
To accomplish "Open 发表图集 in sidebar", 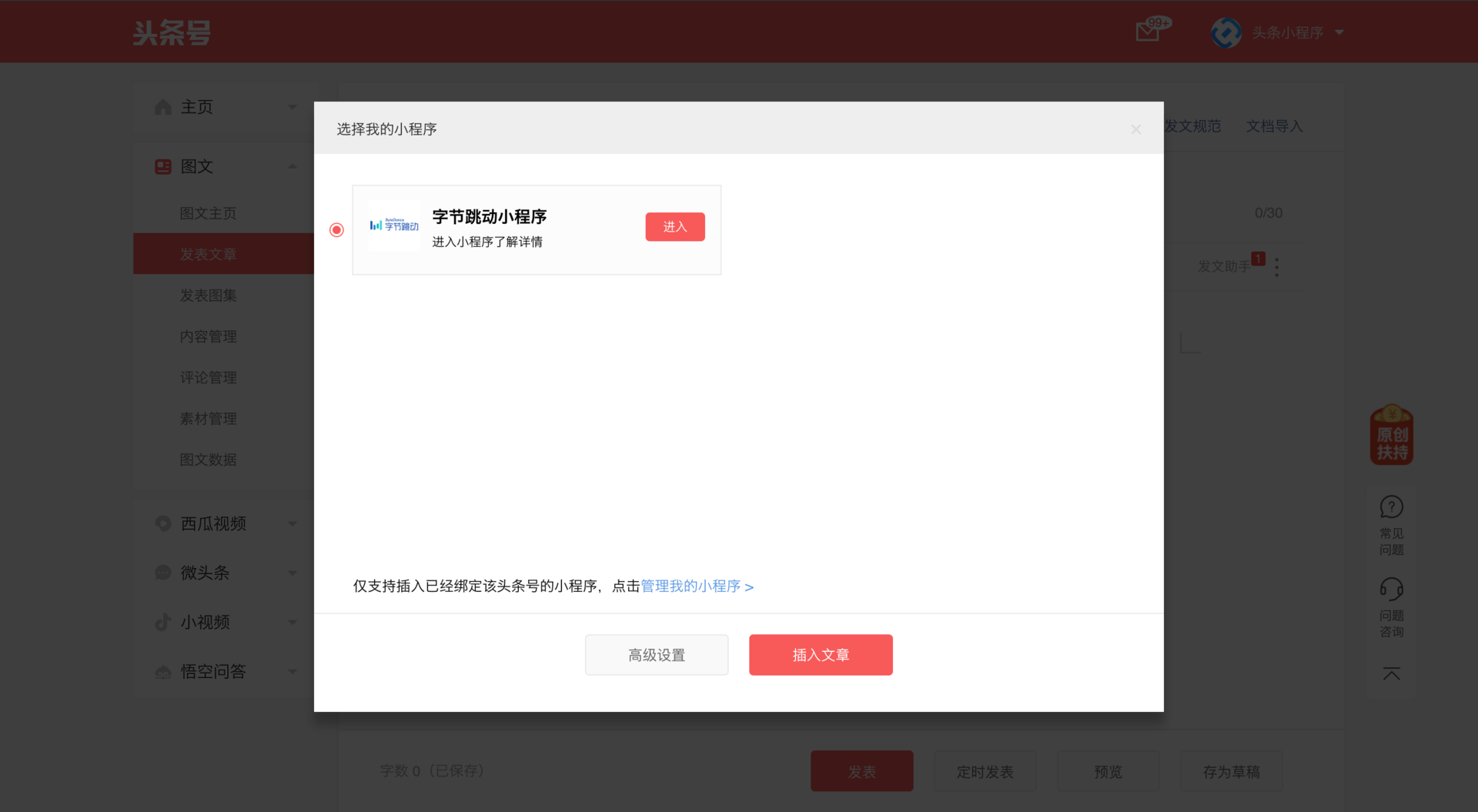I will tap(208, 296).
